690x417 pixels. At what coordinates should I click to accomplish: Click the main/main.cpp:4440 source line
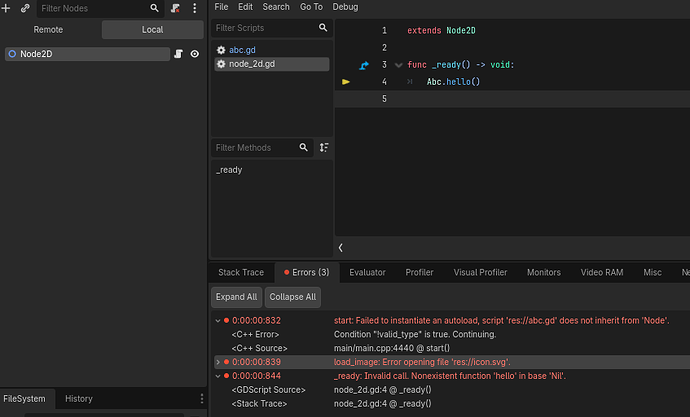tap(392, 348)
